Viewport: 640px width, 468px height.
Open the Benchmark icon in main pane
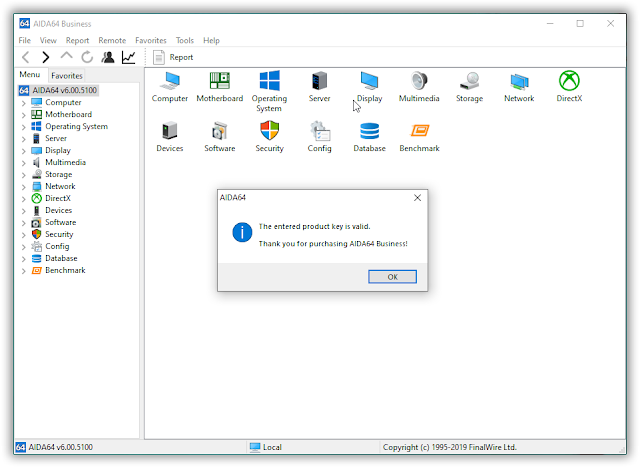click(x=420, y=131)
